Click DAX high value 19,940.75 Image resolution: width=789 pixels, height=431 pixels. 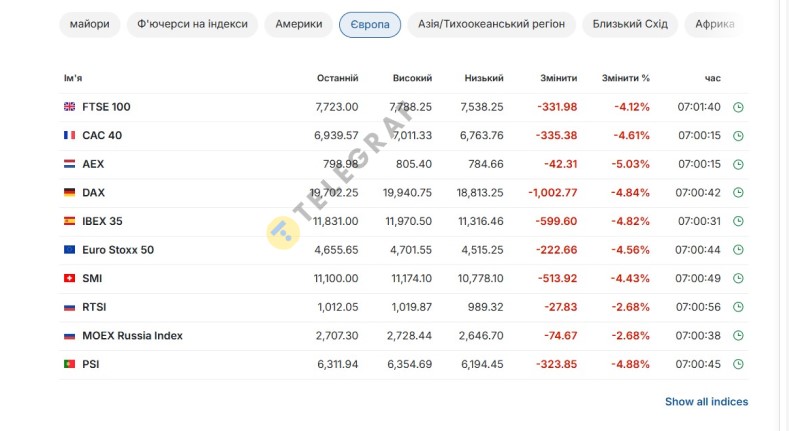407,193
